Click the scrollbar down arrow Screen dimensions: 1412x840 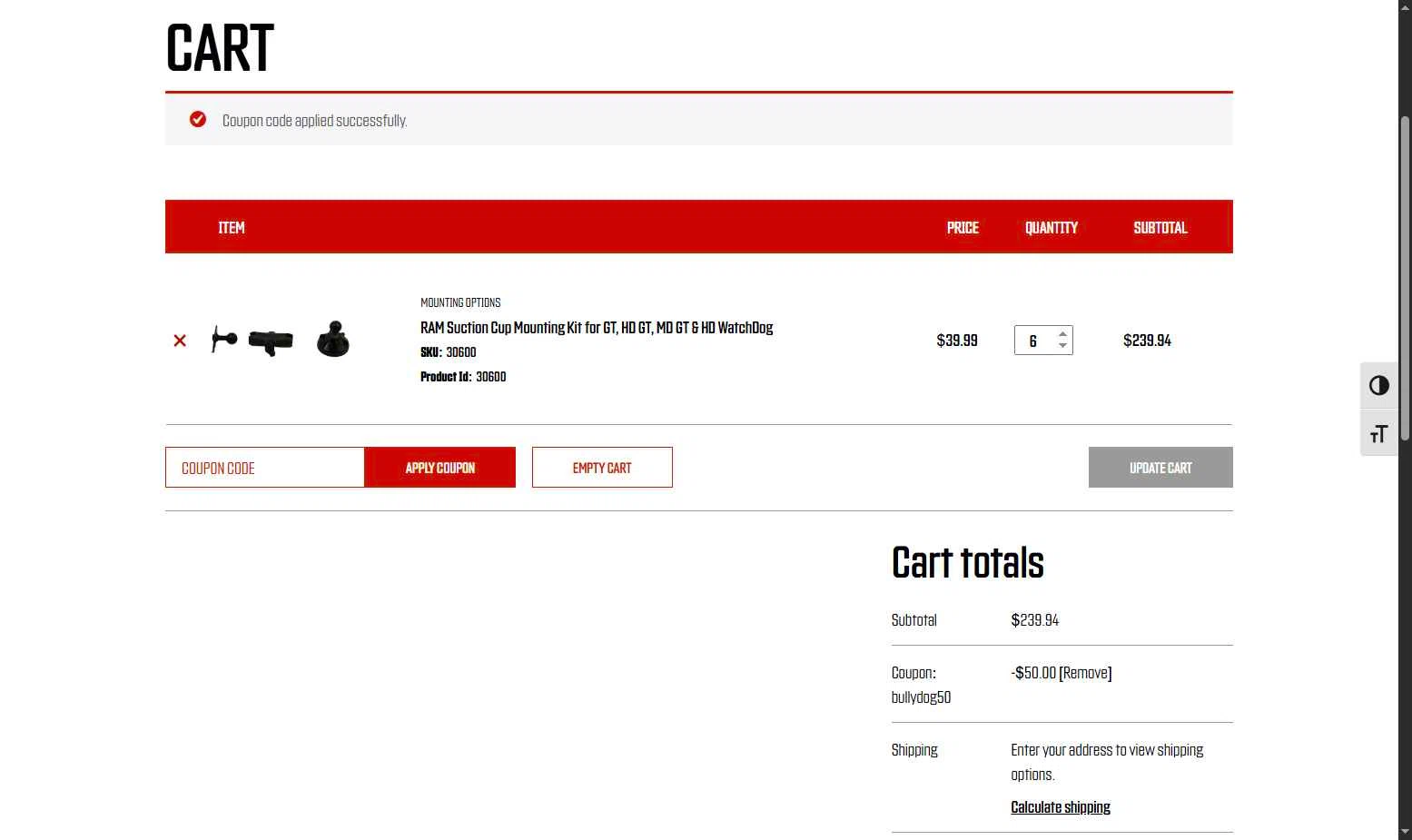tap(1405, 832)
